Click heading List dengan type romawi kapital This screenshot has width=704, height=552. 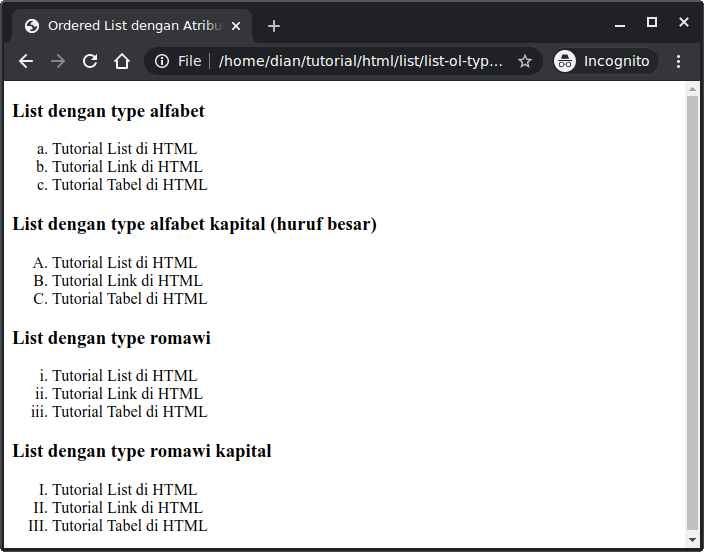(x=141, y=451)
